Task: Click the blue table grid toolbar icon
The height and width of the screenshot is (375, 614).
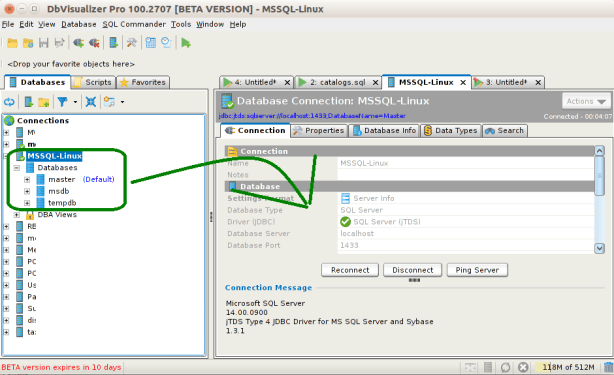Action: (151, 43)
